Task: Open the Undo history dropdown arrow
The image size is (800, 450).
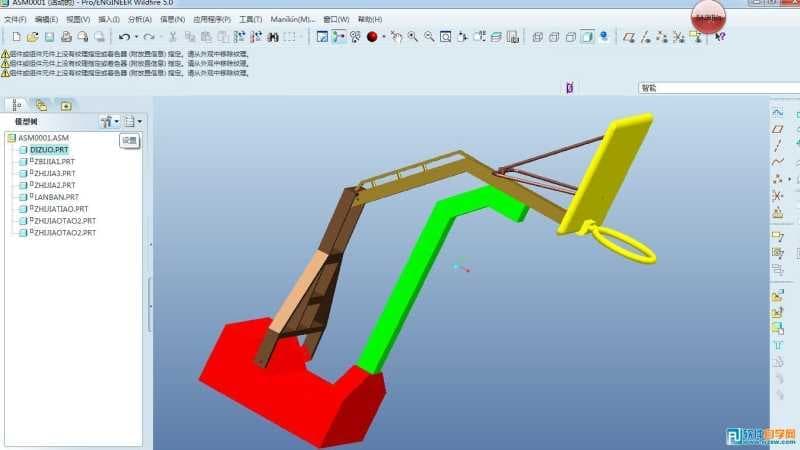Action: pos(136,37)
